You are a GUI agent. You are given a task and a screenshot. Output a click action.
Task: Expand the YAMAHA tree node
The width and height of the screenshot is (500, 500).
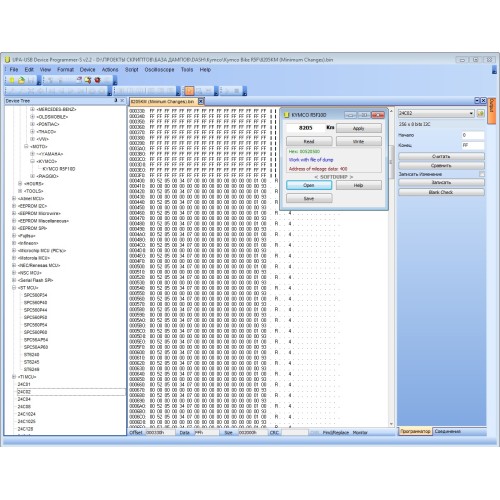[32, 154]
